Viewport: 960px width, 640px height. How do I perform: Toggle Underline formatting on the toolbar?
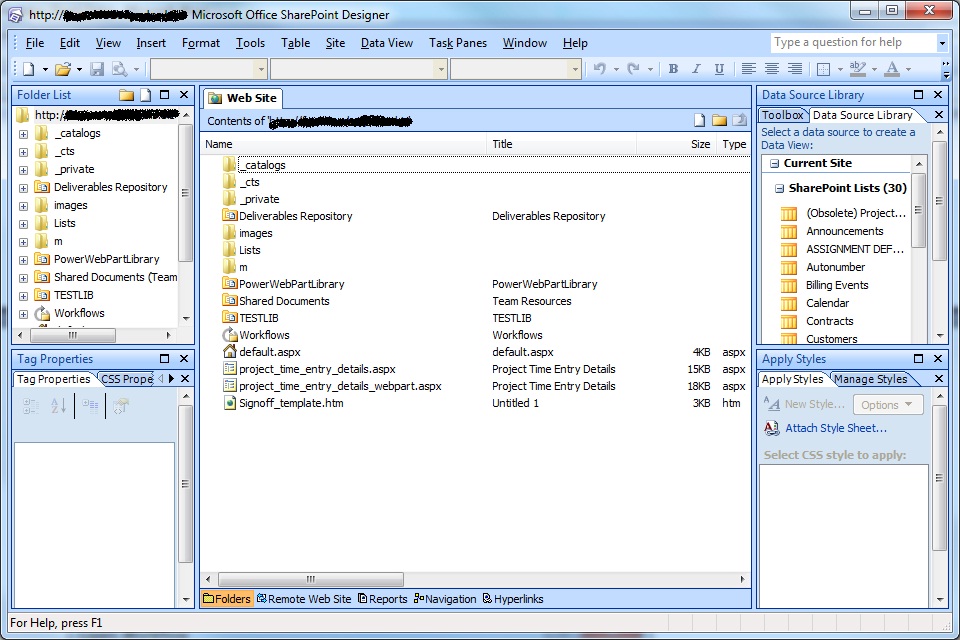(x=720, y=68)
